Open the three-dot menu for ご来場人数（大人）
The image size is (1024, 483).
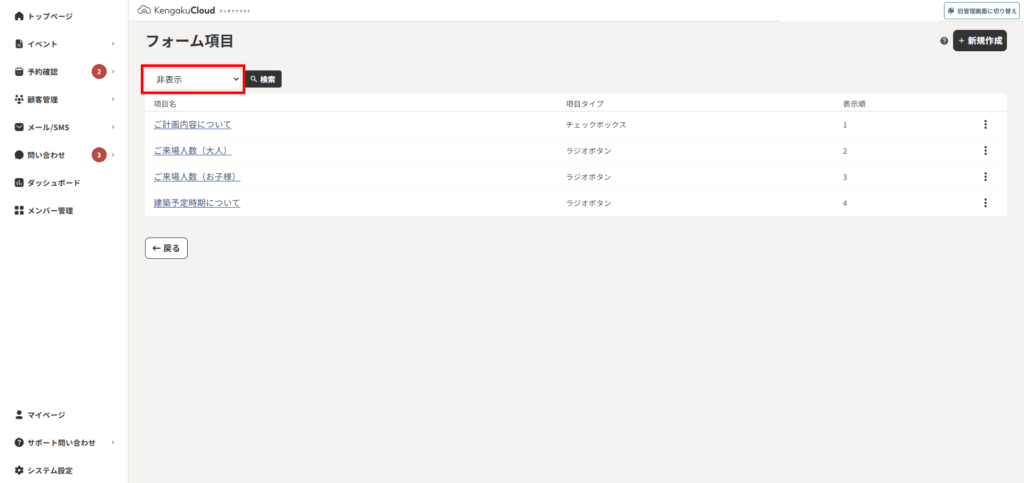click(985, 151)
